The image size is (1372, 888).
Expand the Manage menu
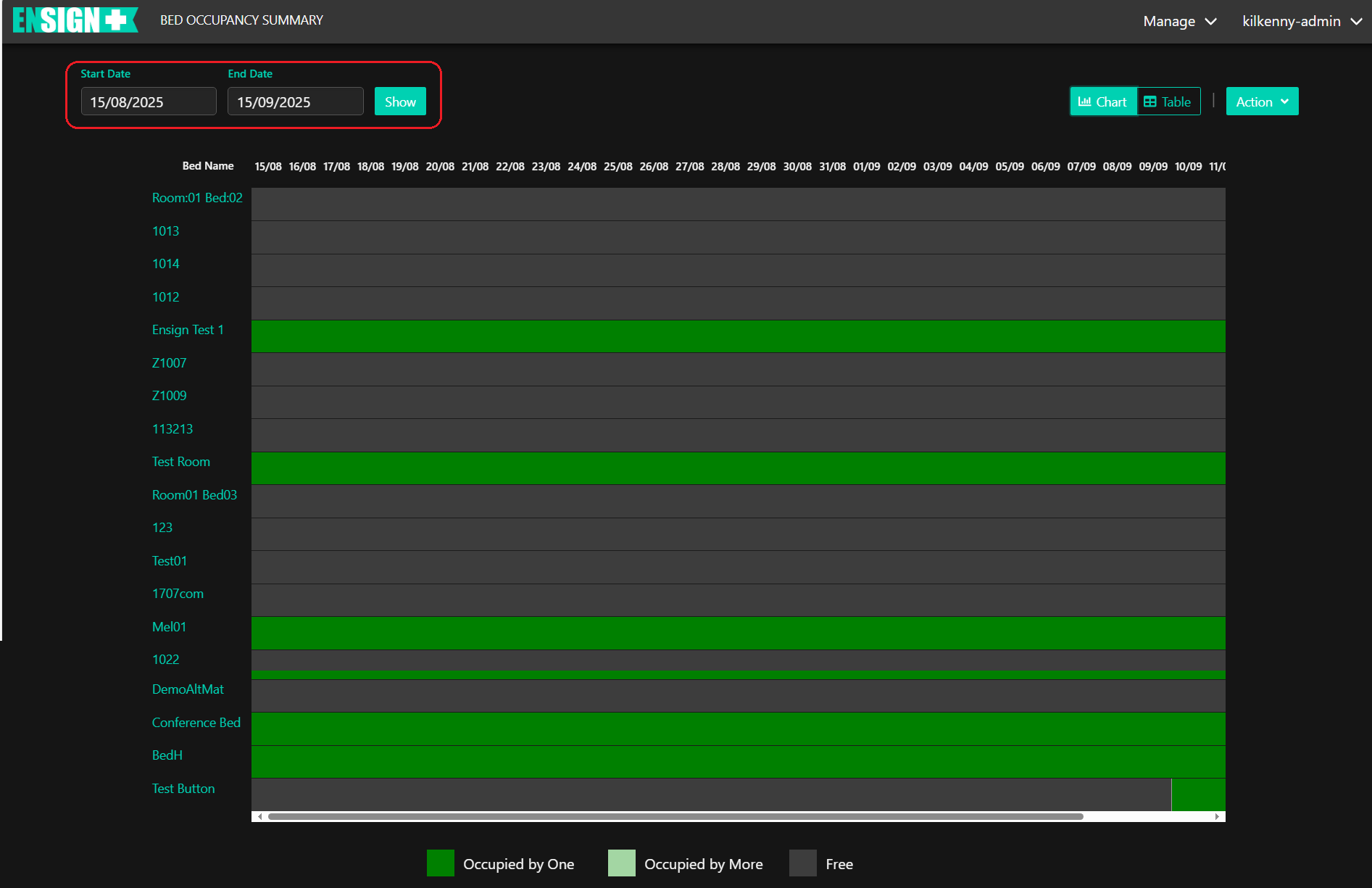point(1179,21)
